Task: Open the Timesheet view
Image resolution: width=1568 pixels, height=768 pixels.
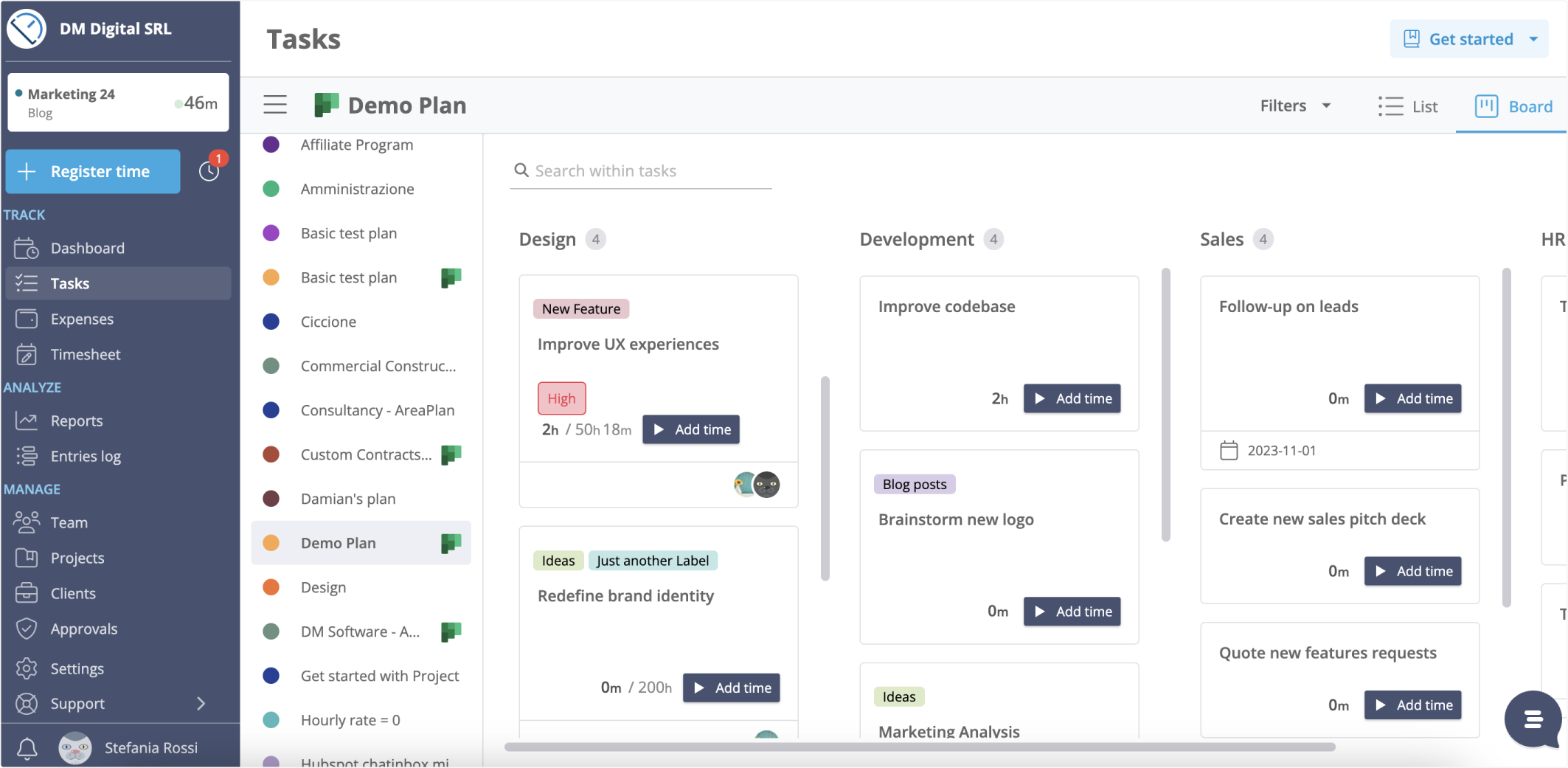Action: coord(84,354)
